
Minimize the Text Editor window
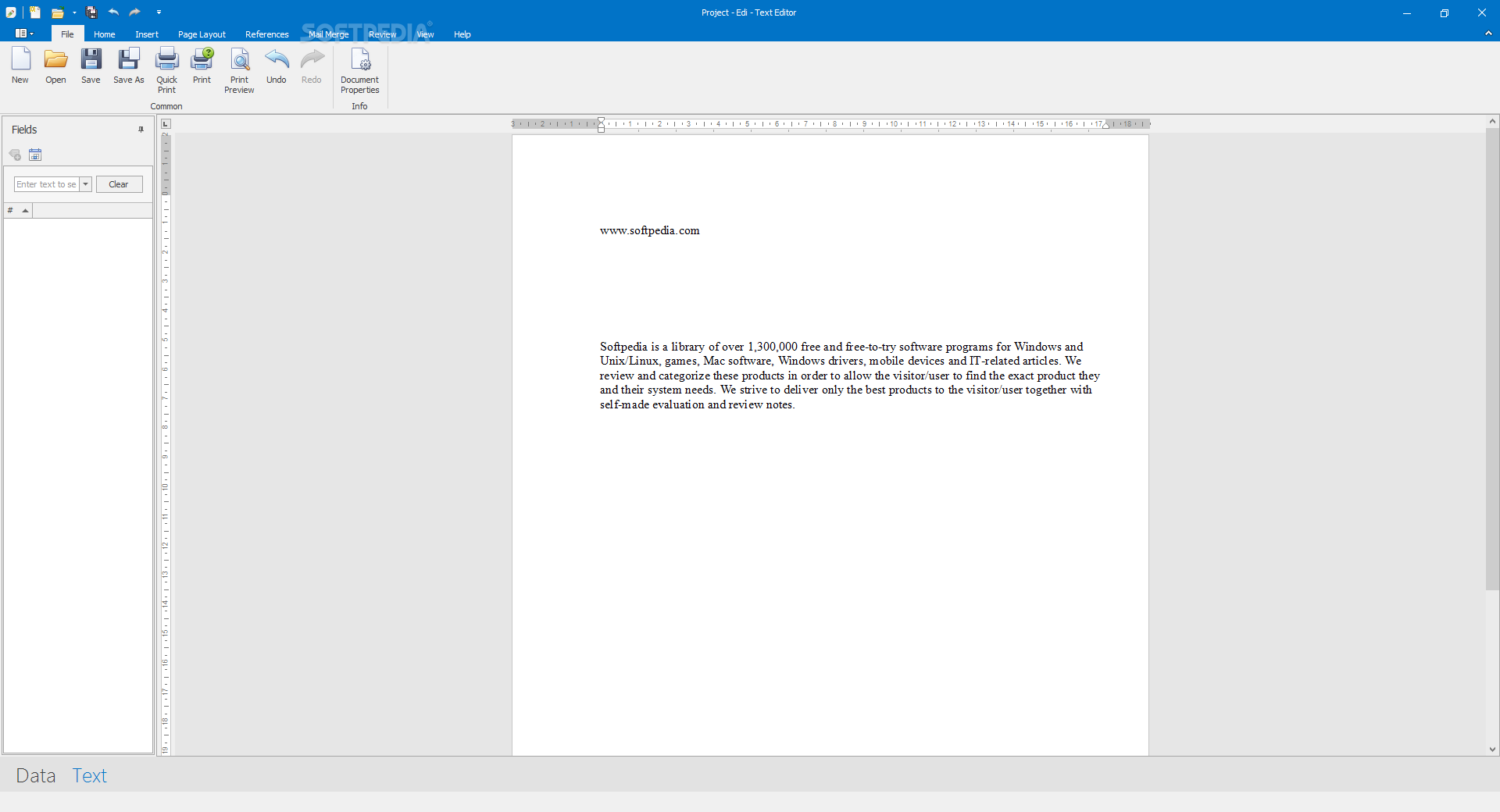pos(1407,12)
